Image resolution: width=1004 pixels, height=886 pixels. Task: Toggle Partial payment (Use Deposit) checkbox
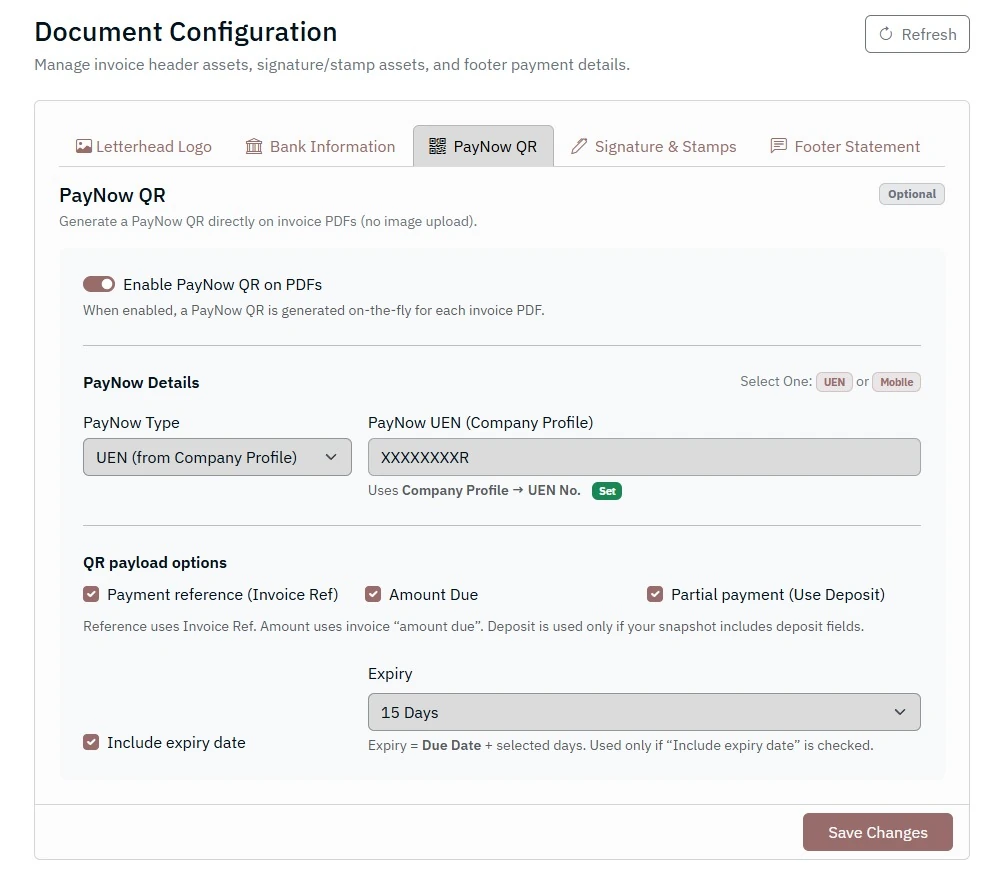[x=655, y=594]
